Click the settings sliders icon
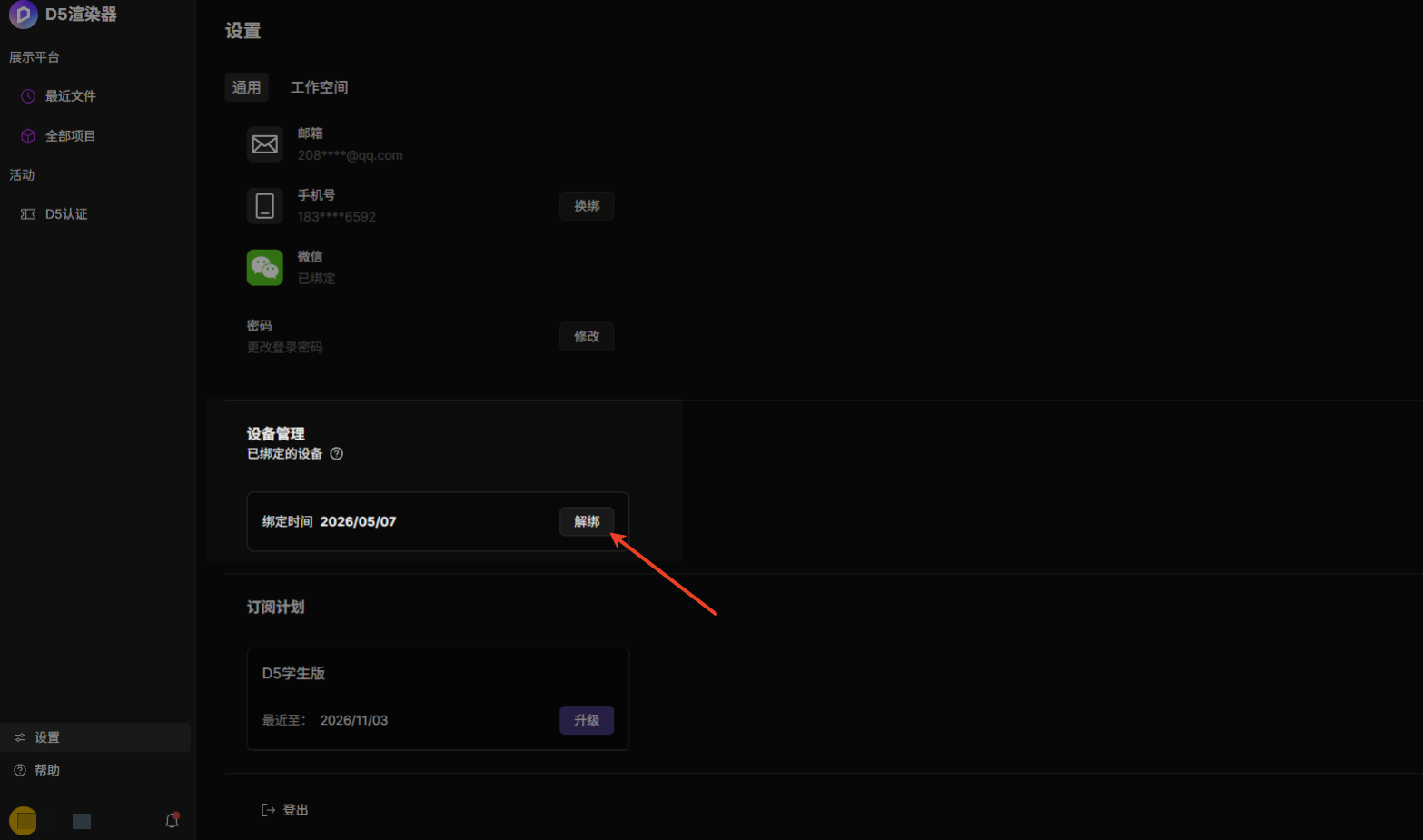Viewport: 1423px width, 840px height. coord(20,737)
